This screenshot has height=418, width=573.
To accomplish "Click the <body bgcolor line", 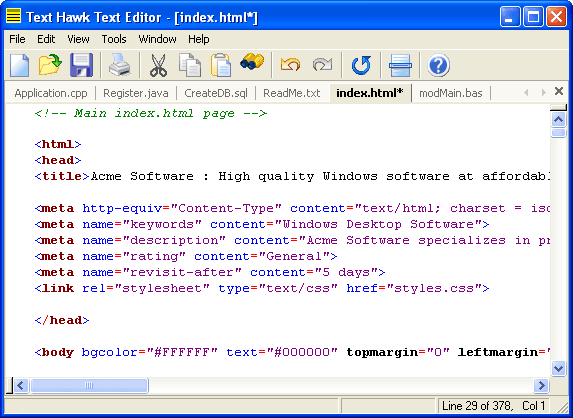I will [292, 352].
